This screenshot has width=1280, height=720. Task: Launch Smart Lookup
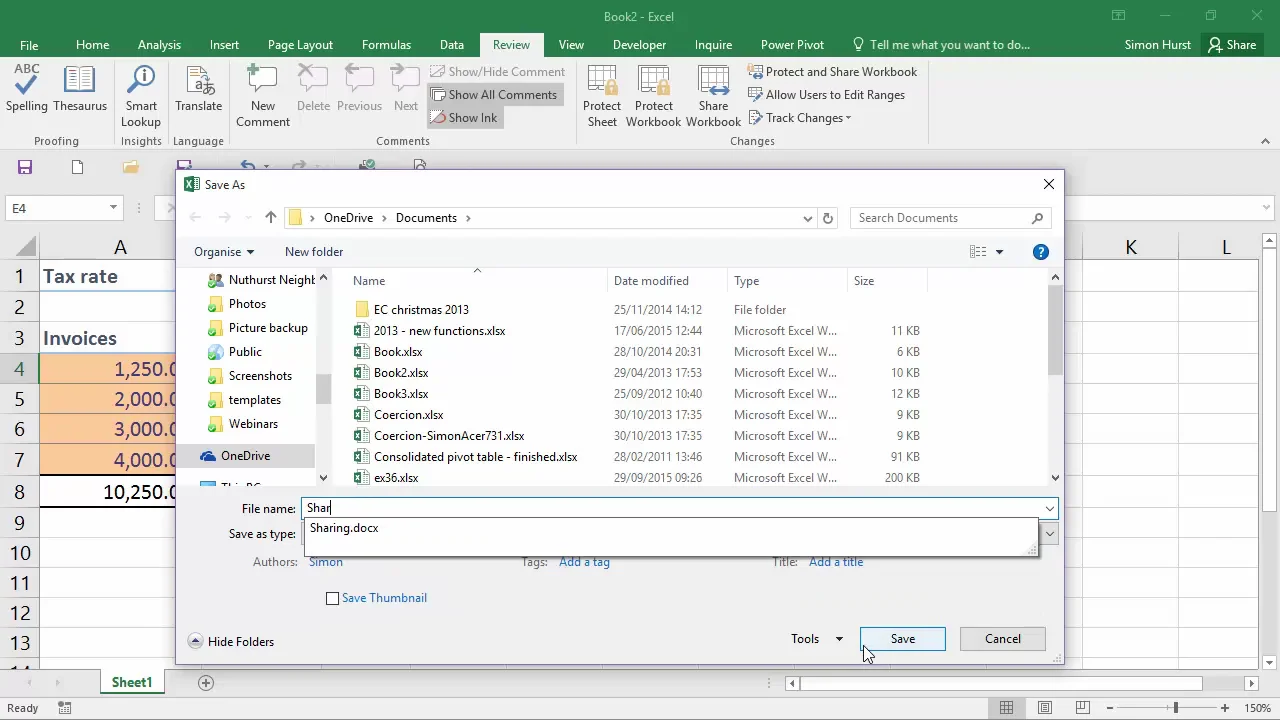tap(141, 96)
